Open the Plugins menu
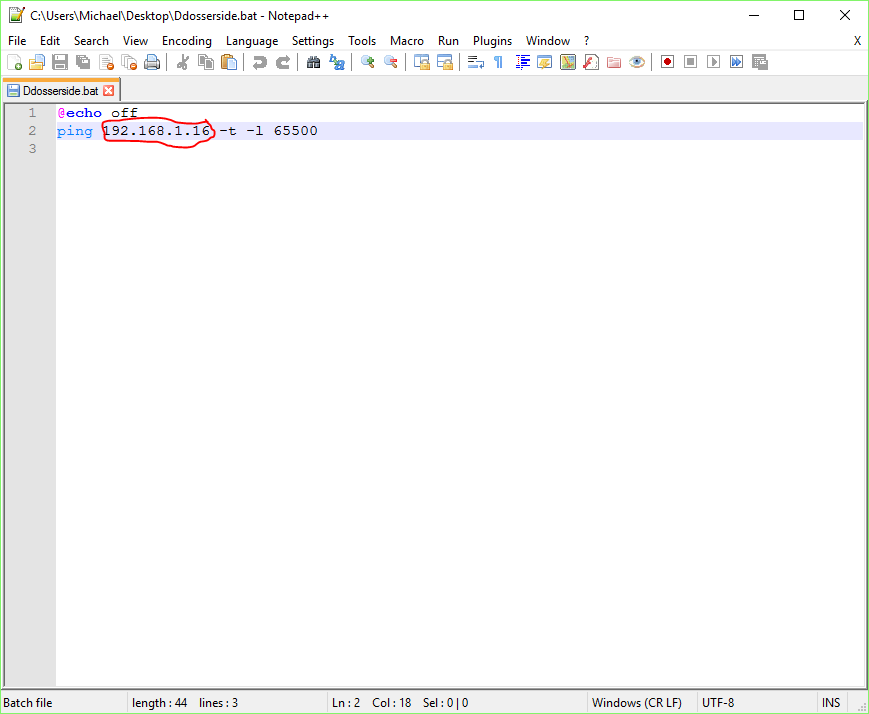The height and width of the screenshot is (714, 869). click(492, 41)
